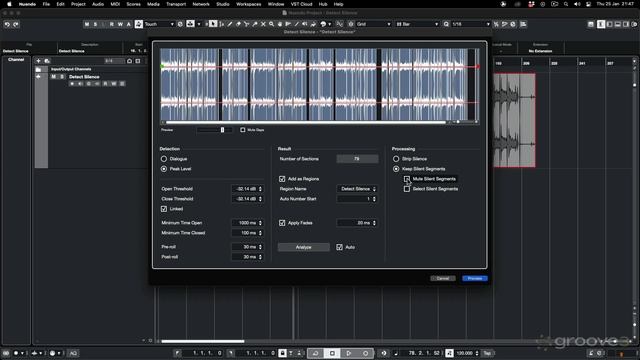Open the Project menu
The height and width of the screenshot is (360, 640).
(78, 4)
